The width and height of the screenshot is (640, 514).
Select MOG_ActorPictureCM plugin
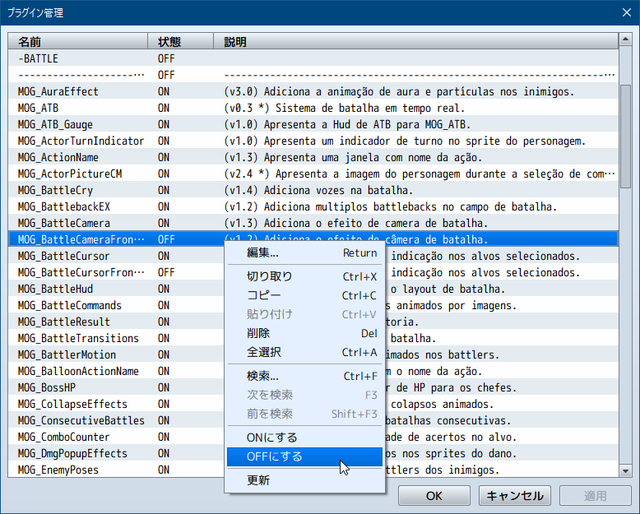[x=70, y=174]
